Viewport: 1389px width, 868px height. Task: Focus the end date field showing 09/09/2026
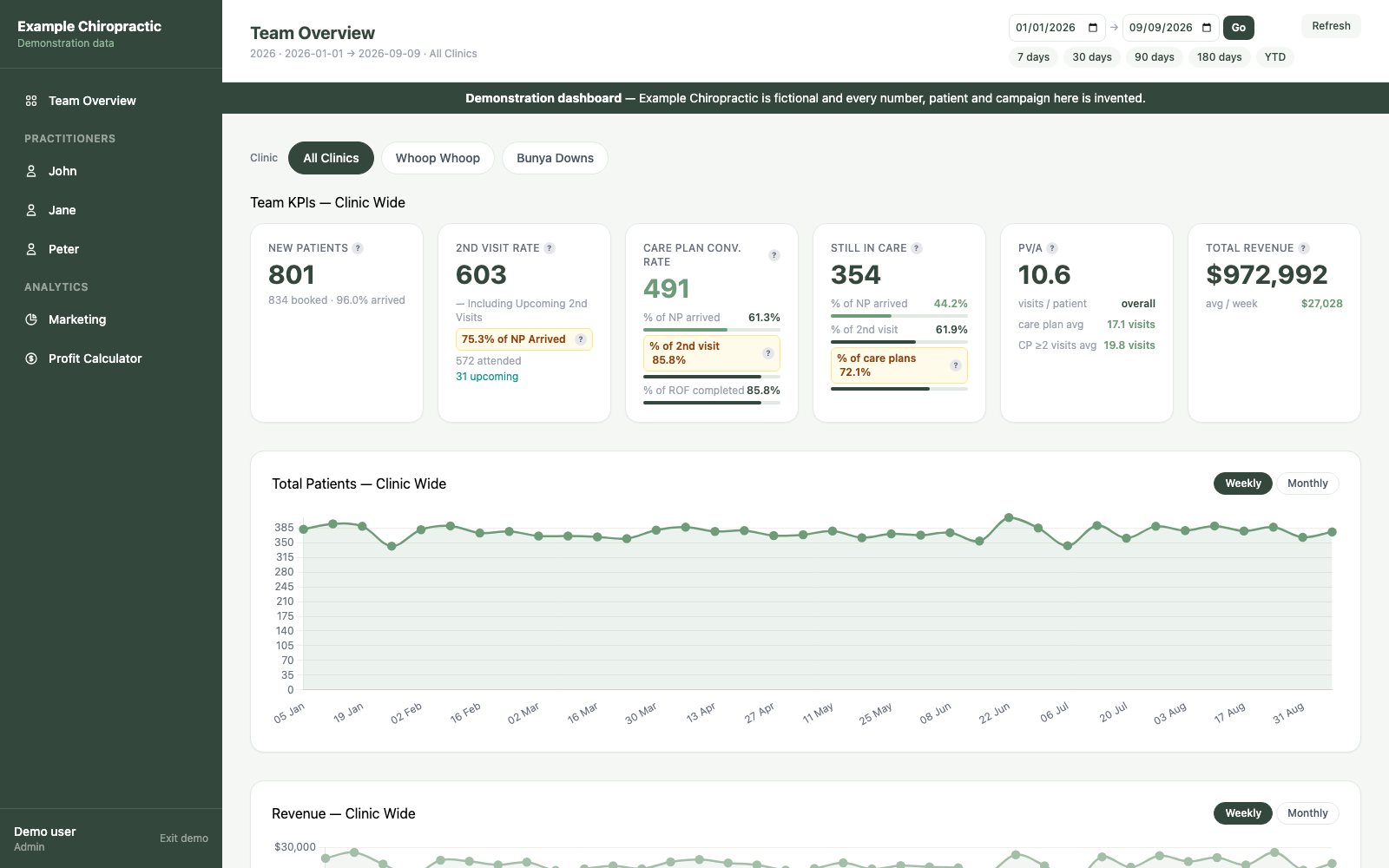pos(1170,28)
